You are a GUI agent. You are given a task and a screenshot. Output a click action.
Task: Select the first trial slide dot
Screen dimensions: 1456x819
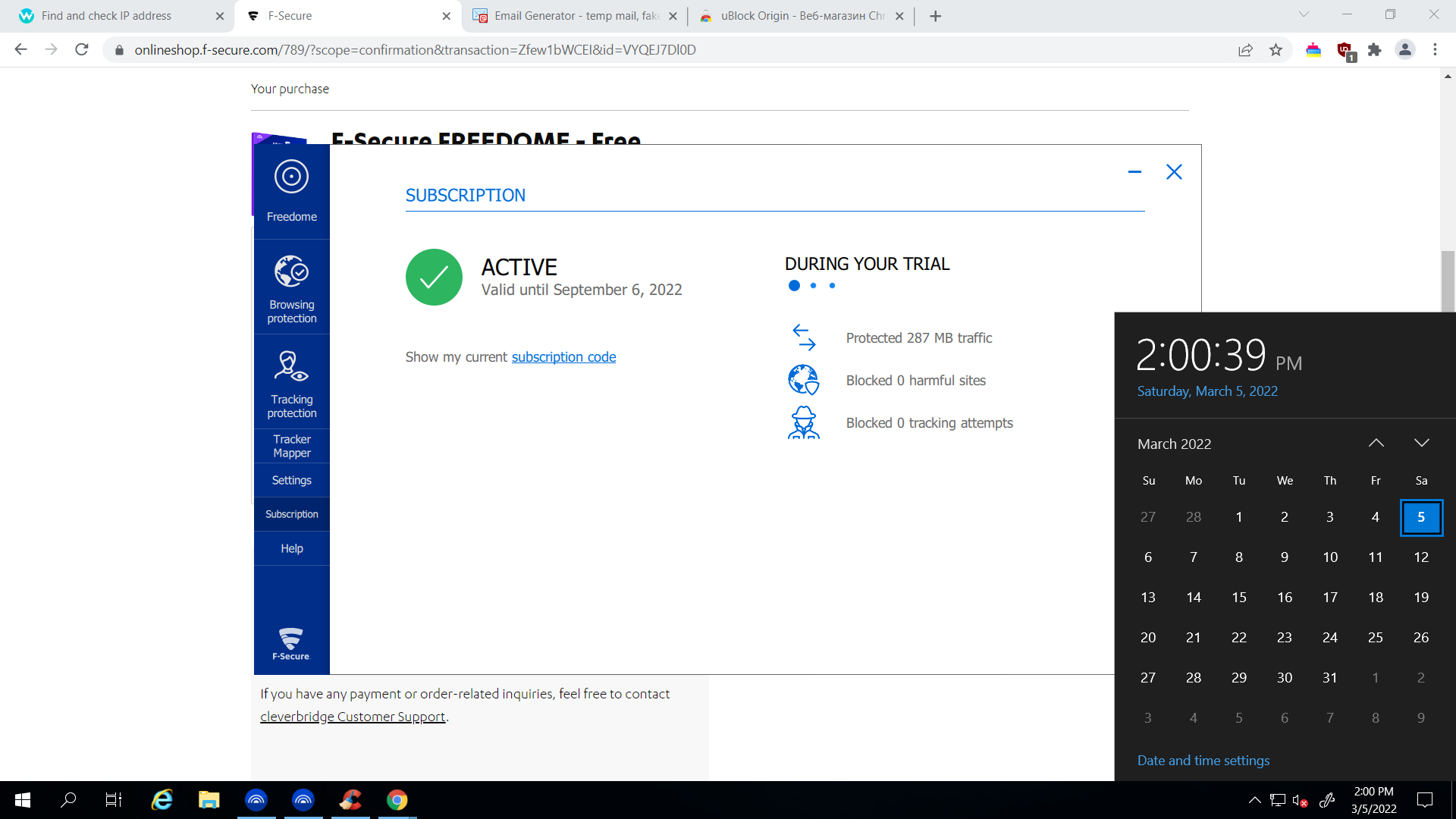(794, 286)
